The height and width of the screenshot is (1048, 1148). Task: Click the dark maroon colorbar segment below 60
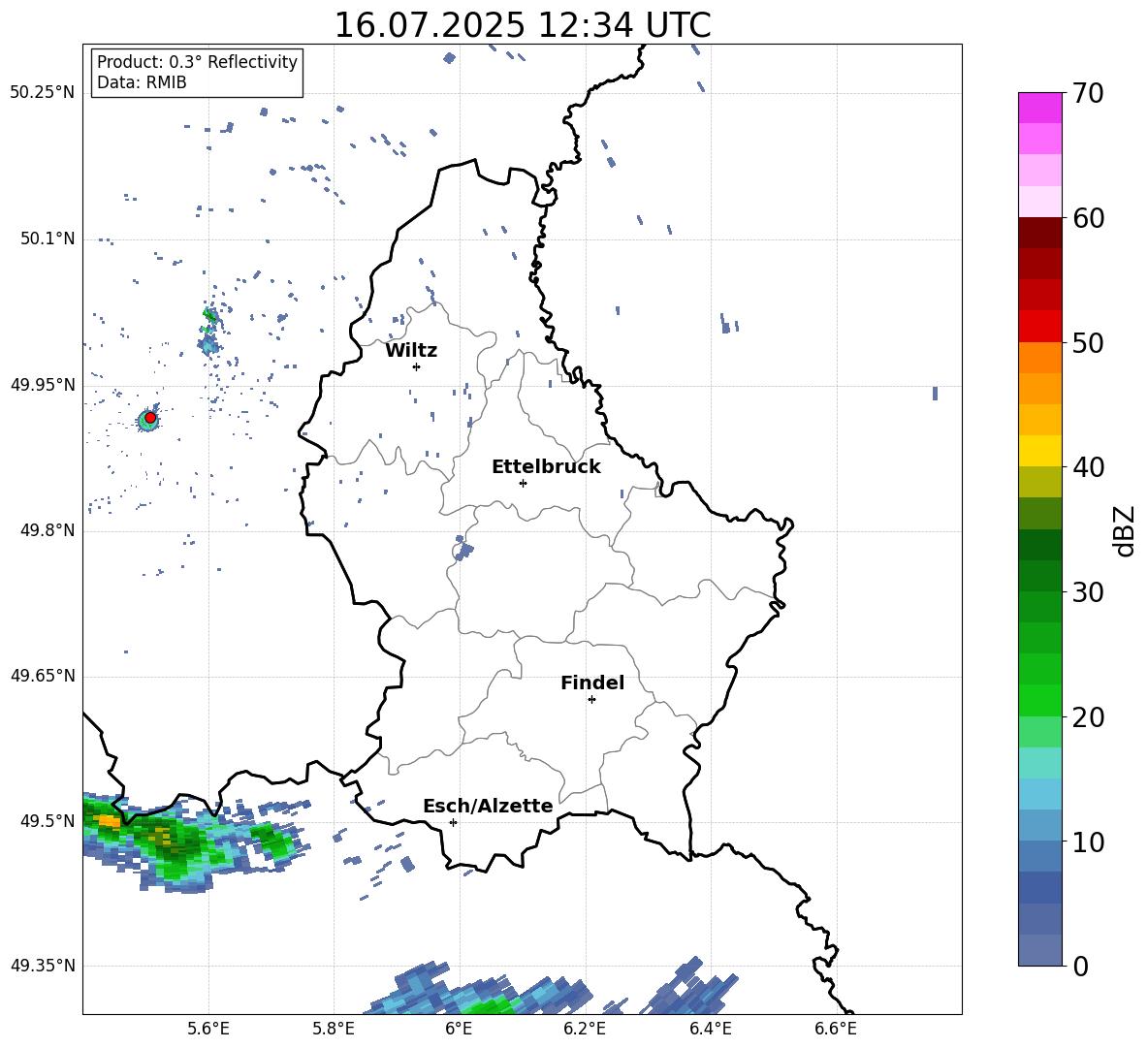[x=1039, y=233]
